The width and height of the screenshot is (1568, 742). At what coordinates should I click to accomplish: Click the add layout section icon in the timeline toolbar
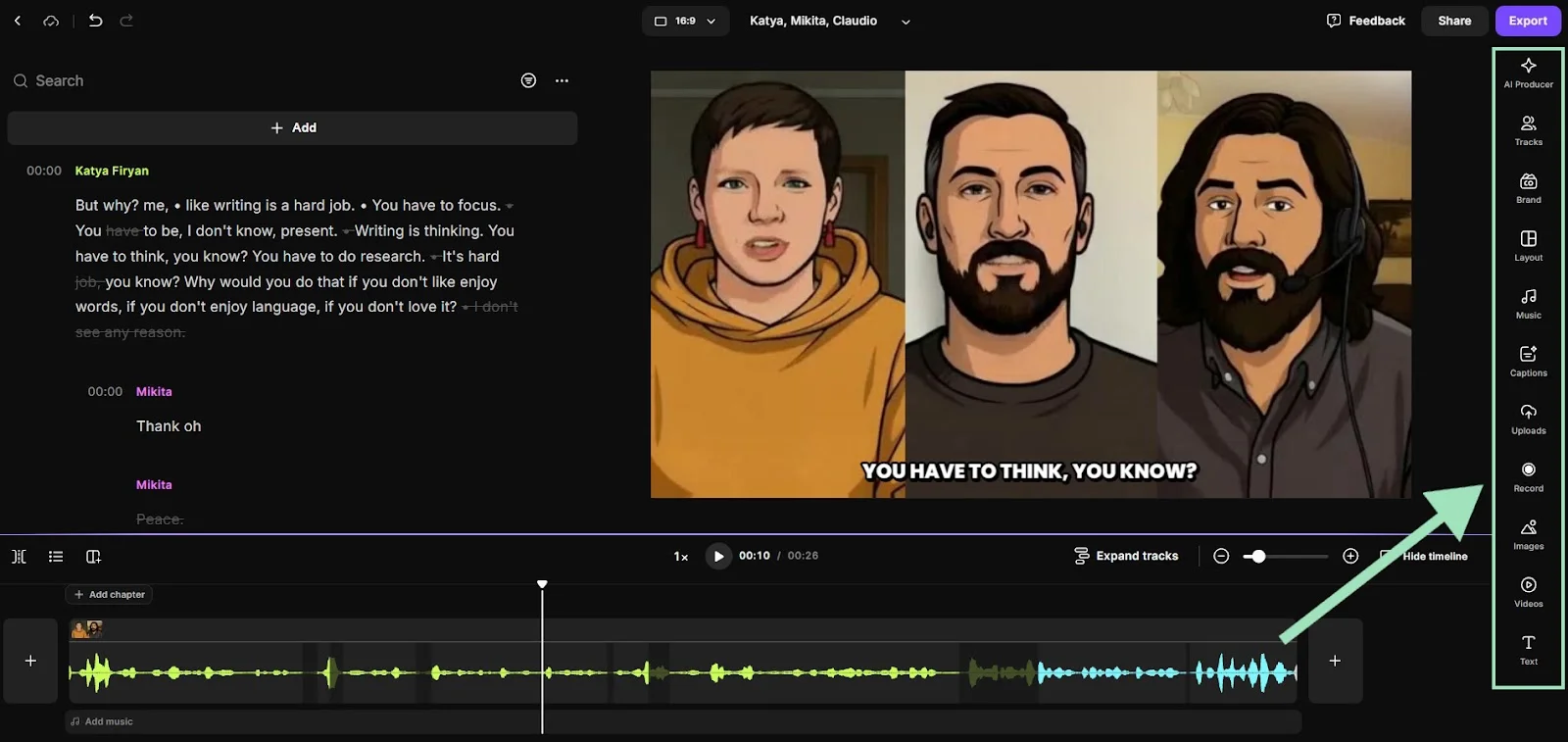coord(93,556)
